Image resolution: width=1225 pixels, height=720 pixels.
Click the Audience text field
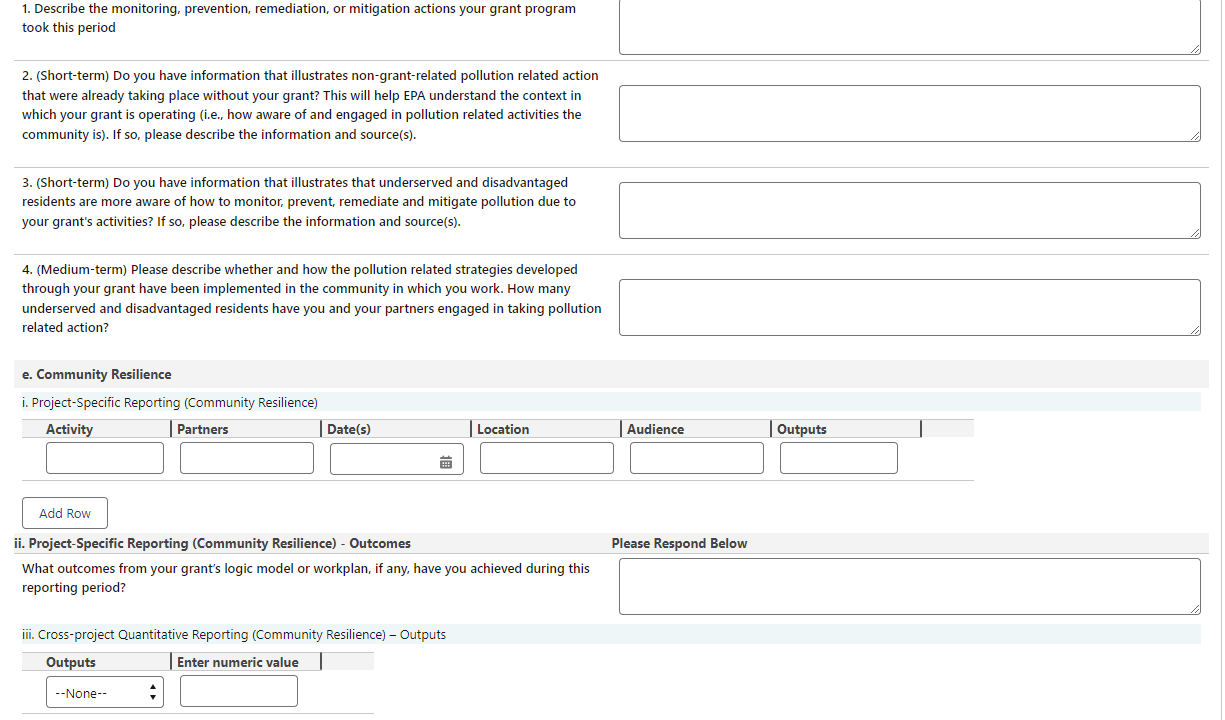697,458
